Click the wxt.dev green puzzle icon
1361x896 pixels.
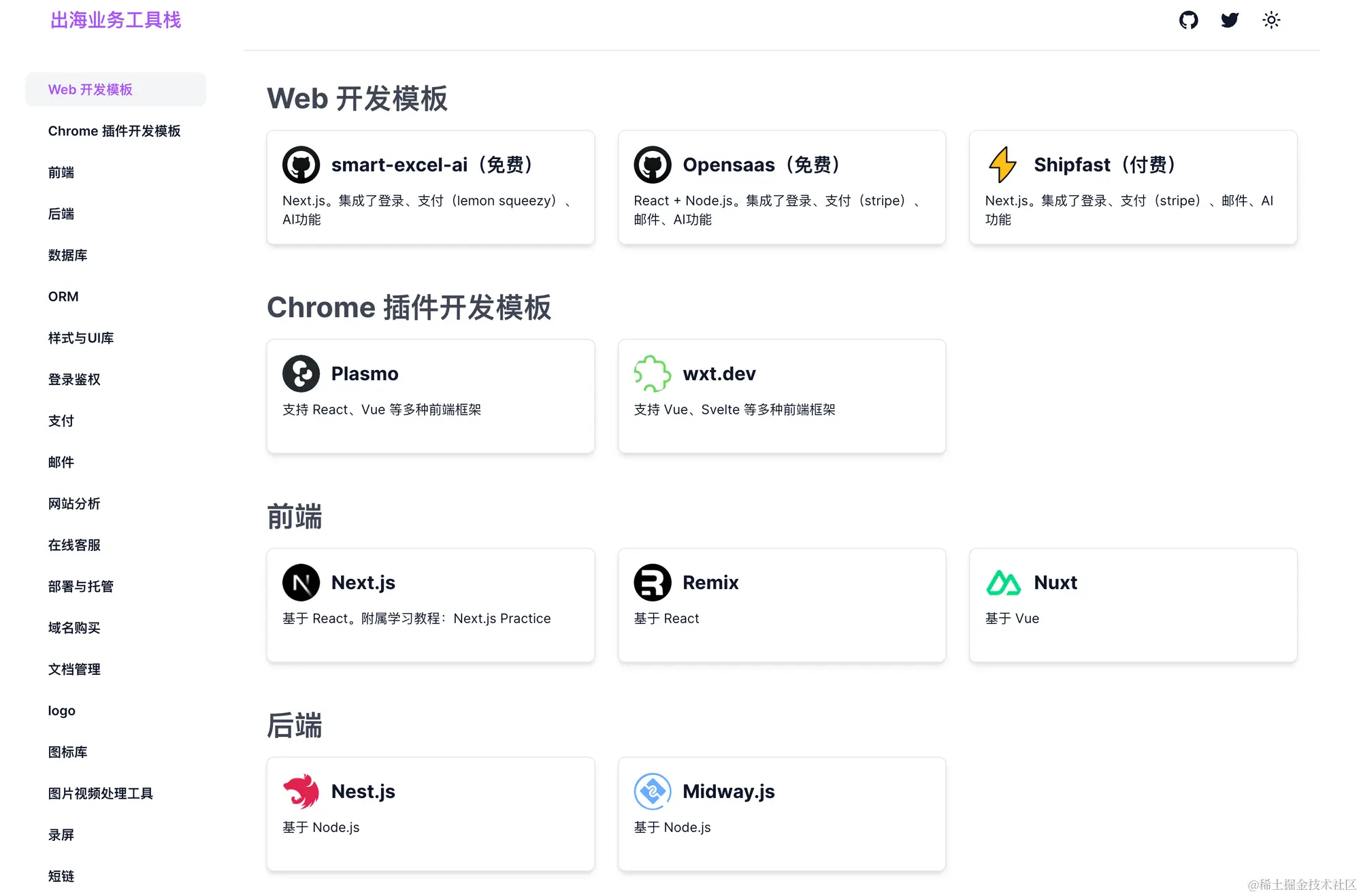(653, 374)
